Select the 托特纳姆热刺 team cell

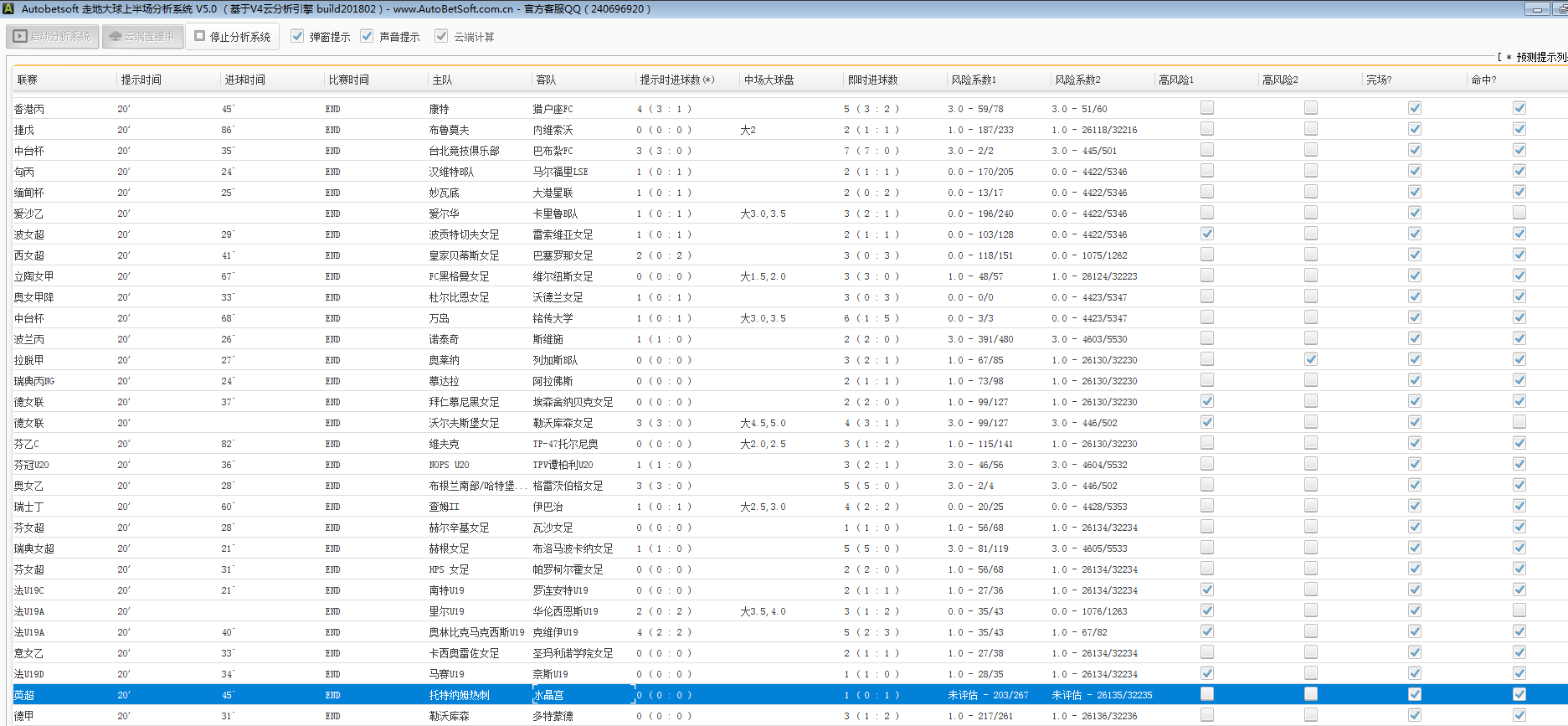459,695
